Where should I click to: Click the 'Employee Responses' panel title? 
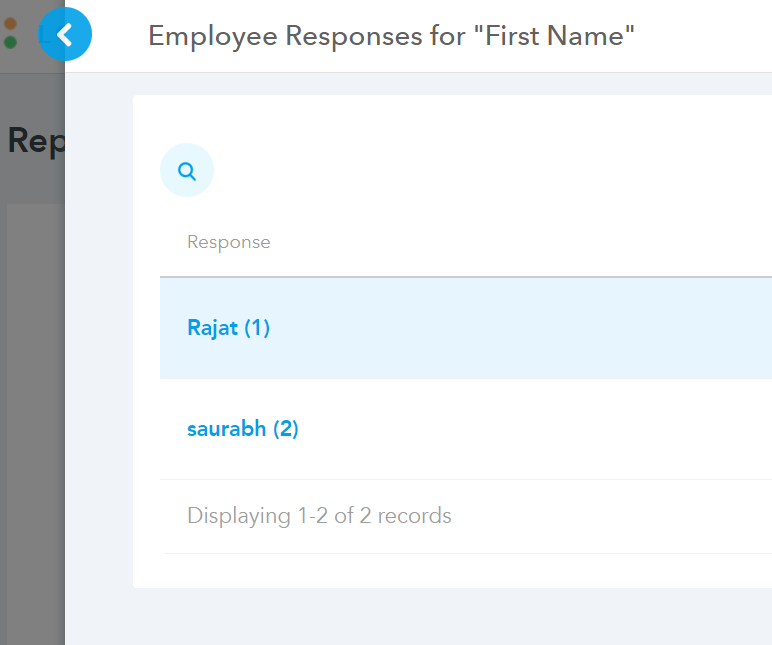pos(286,36)
